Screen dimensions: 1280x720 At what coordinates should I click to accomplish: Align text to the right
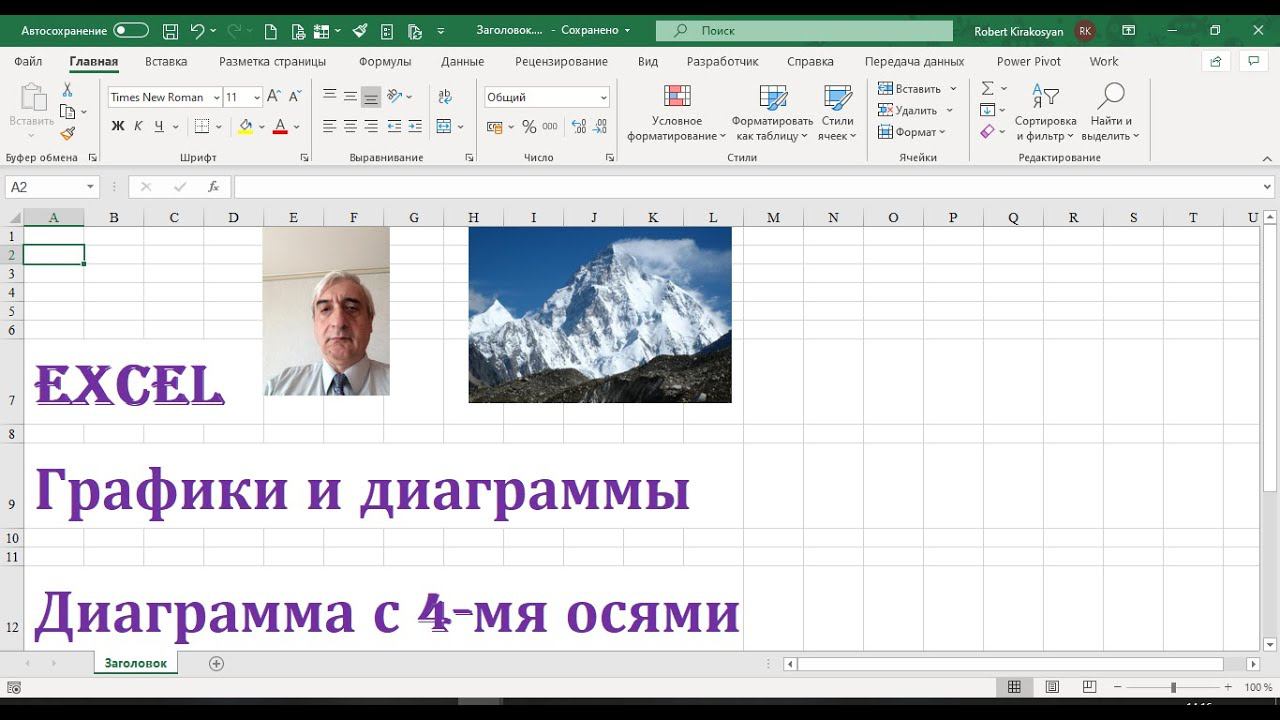(371, 126)
